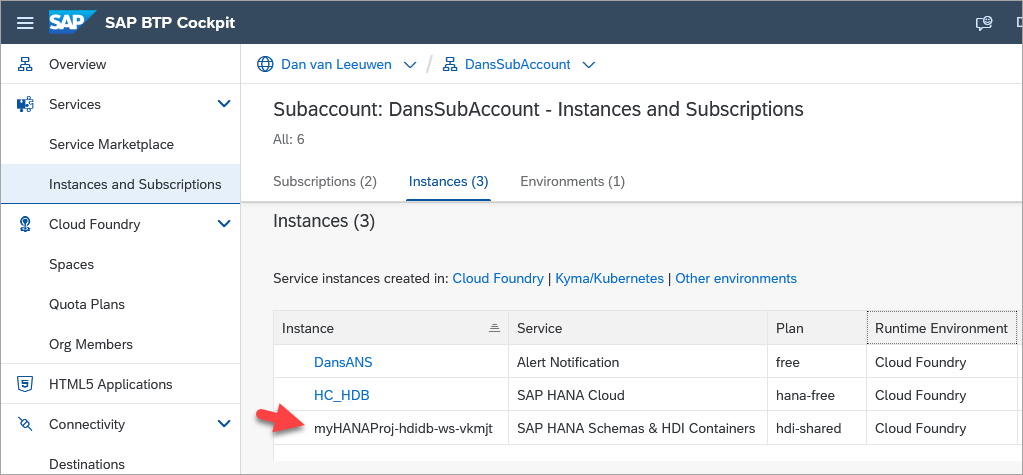Screen dimensions: 1023x475
Task: Select the myHANAProj-hdidb-ws-vkmjt instance row
Action: pyautogui.click(x=645, y=429)
